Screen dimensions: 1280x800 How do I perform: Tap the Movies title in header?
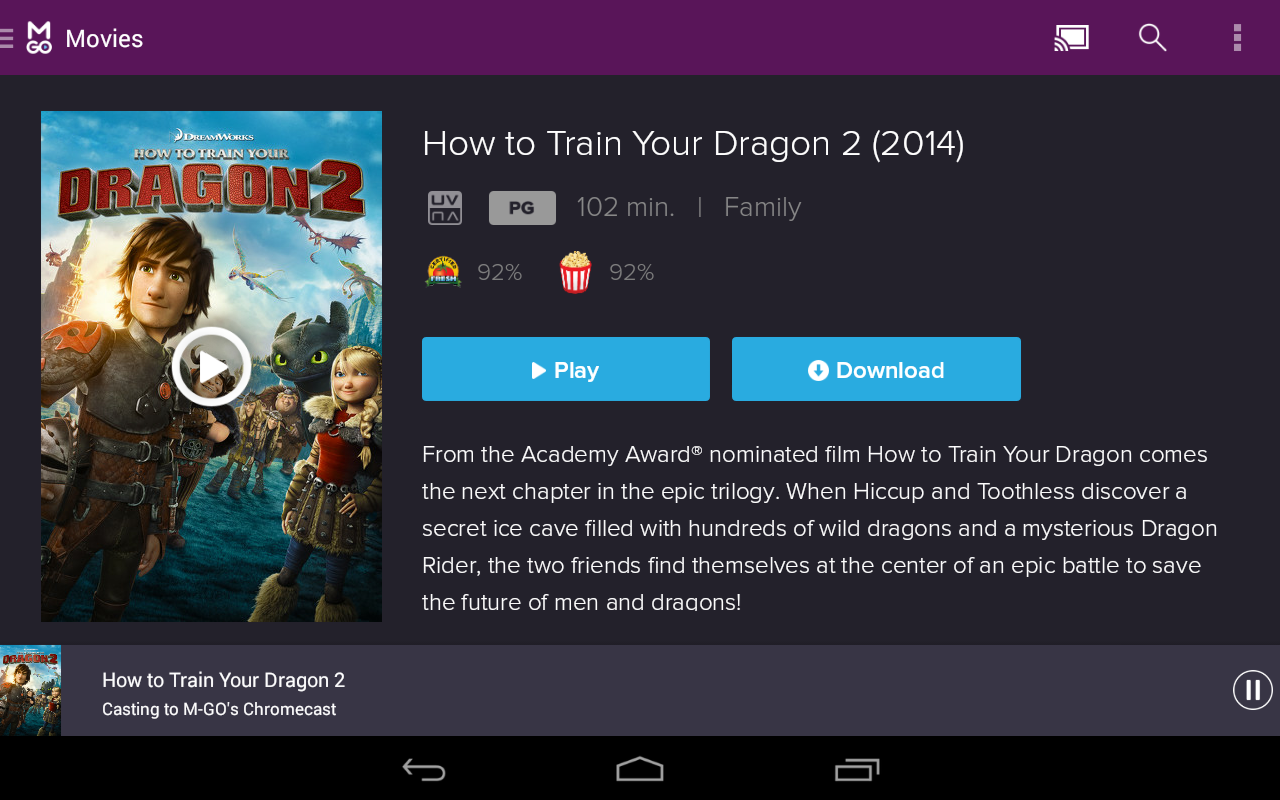[104, 39]
